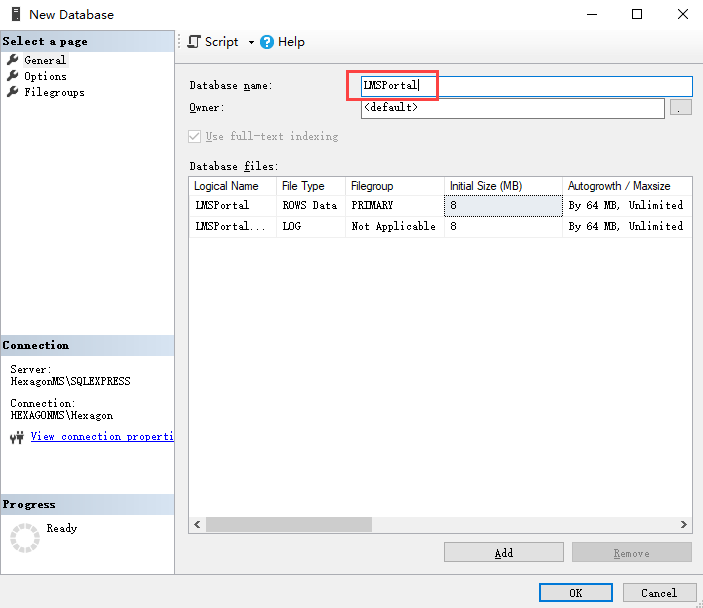Select Initial Size cell for LMSPortal row
Screen dimensions: 703x608
[503, 205]
